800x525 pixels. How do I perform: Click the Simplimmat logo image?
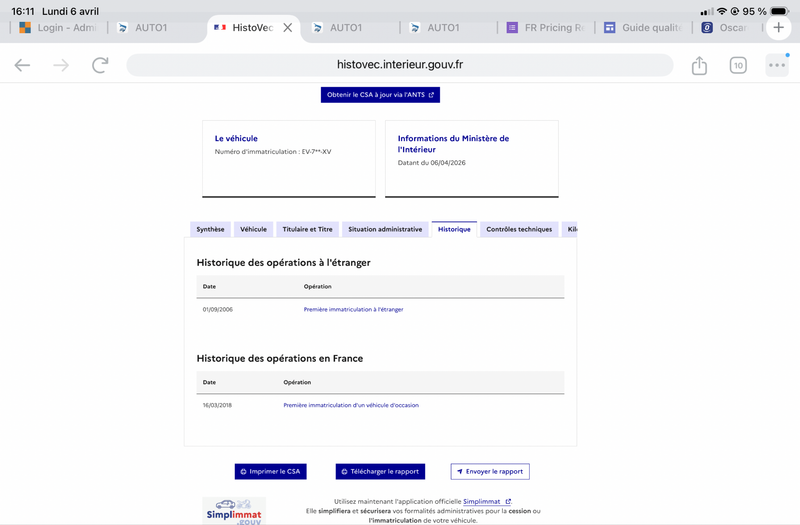pyautogui.click(x=233, y=511)
